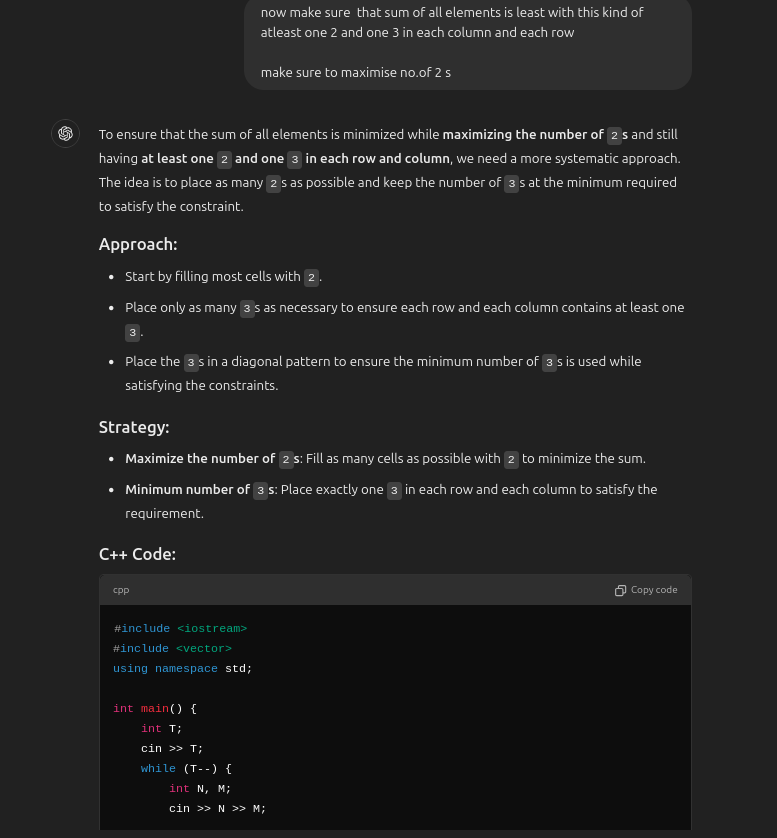This screenshot has width=777, height=838.
Task: Click the cpp language label on code block
Action: [121, 590]
